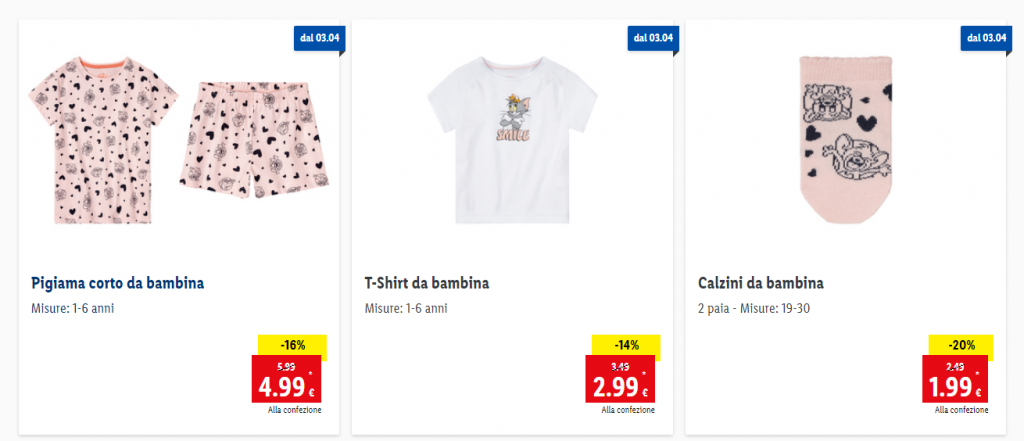Click 'Misure: 1-6 anni' under T-Shirt da bambina
Image resolution: width=1024 pixels, height=441 pixels.
tap(406, 308)
